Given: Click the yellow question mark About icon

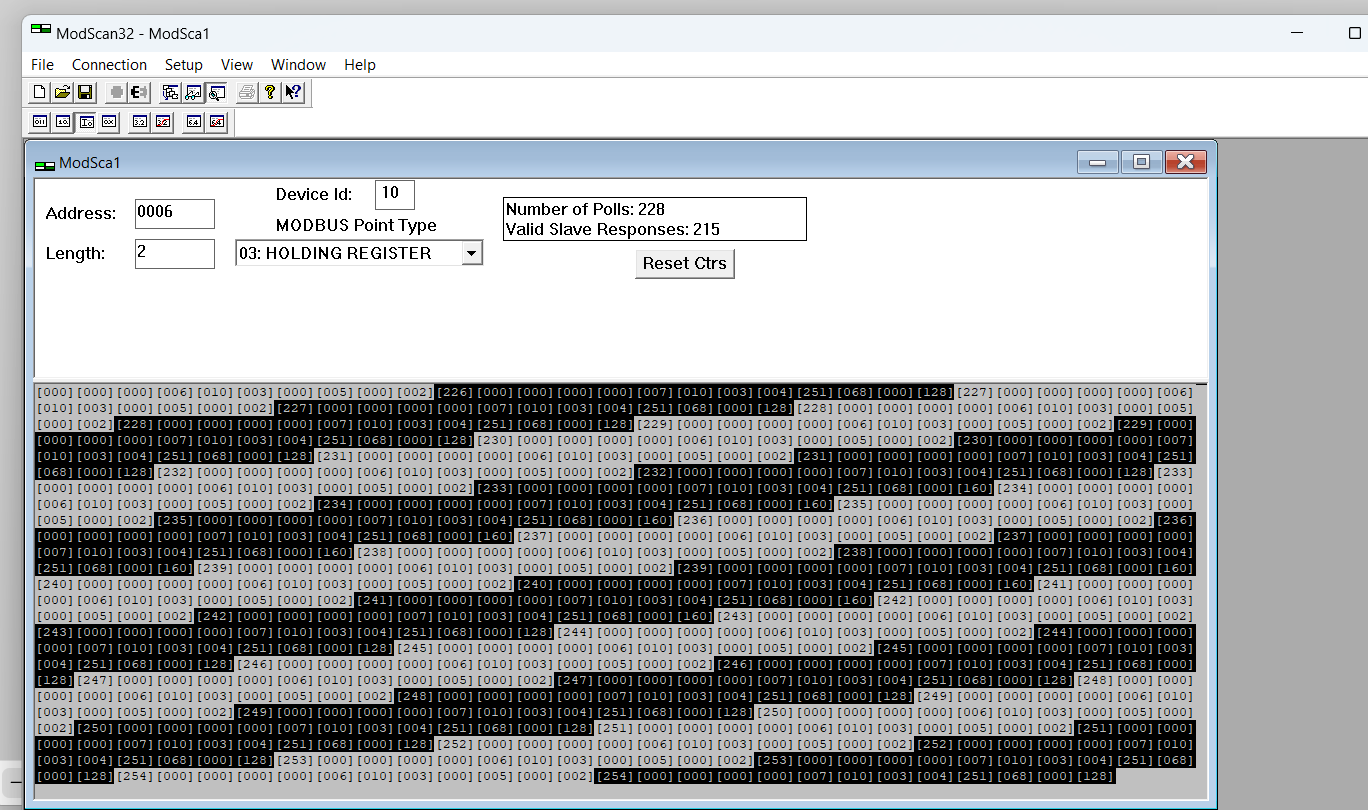Looking at the screenshot, I should point(270,93).
